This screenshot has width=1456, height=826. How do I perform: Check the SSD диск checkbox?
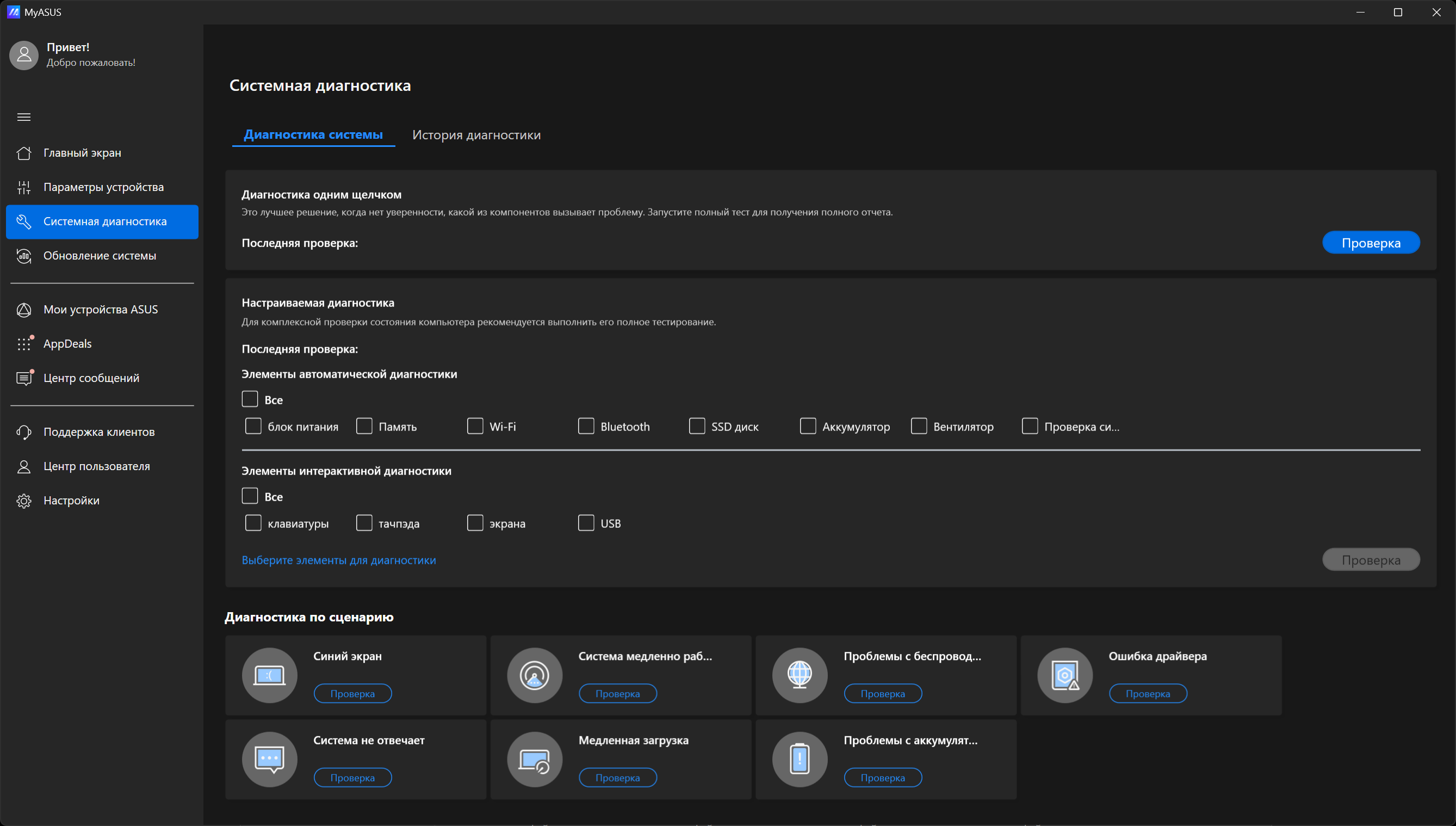click(x=697, y=426)
